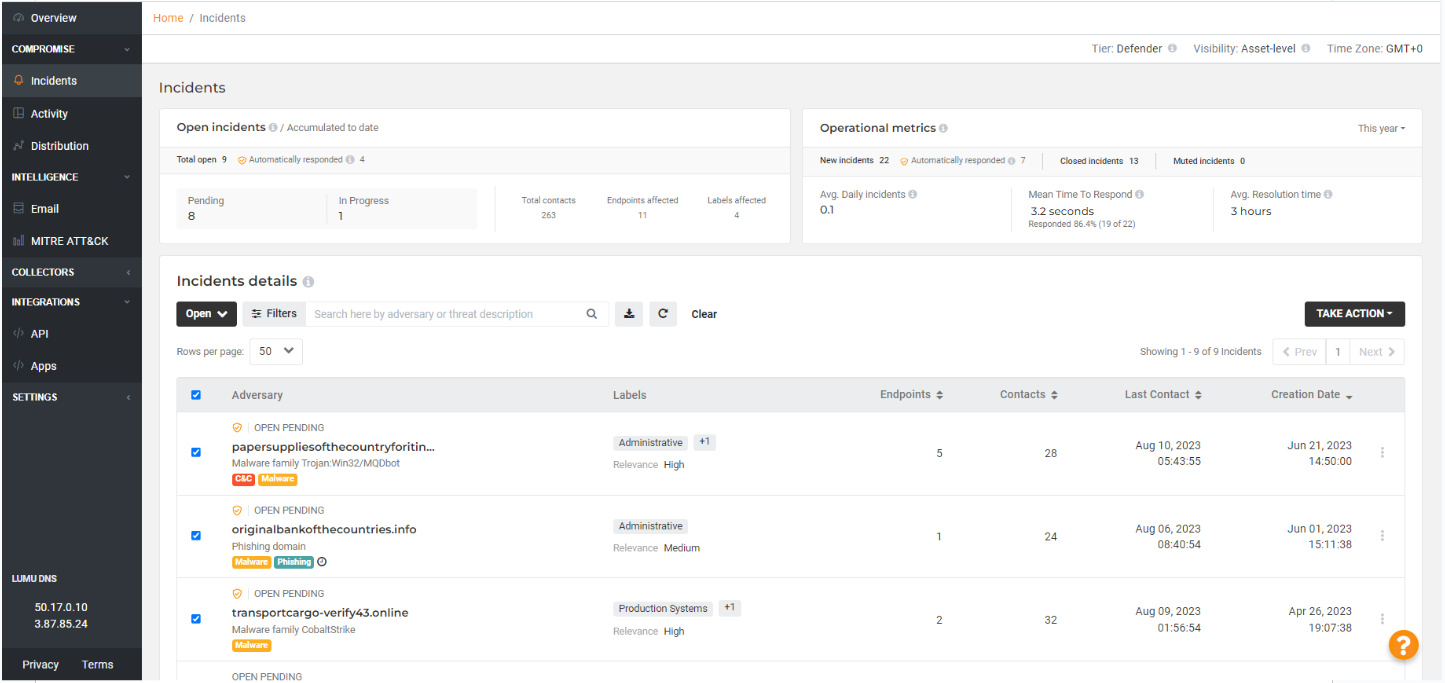Open the Open status filter dropdown

(206, 313)
